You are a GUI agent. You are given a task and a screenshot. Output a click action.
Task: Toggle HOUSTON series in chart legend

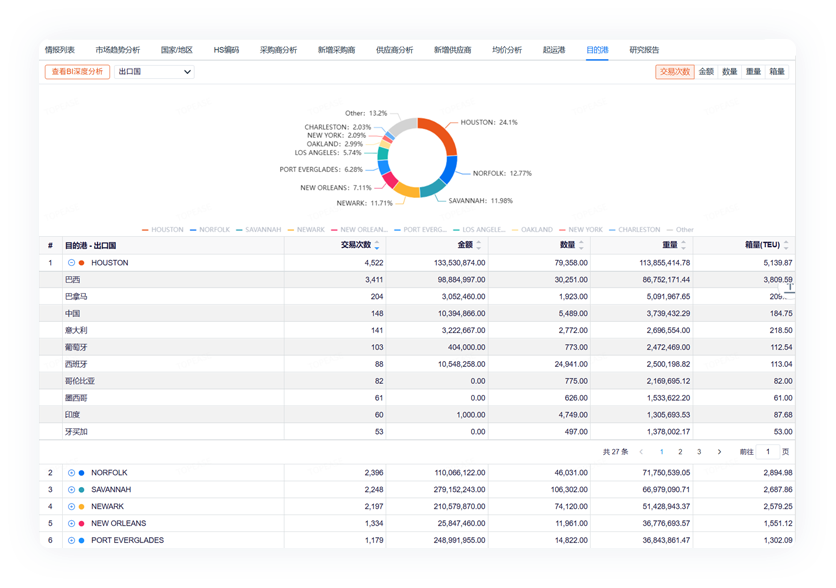coord(162,230)
